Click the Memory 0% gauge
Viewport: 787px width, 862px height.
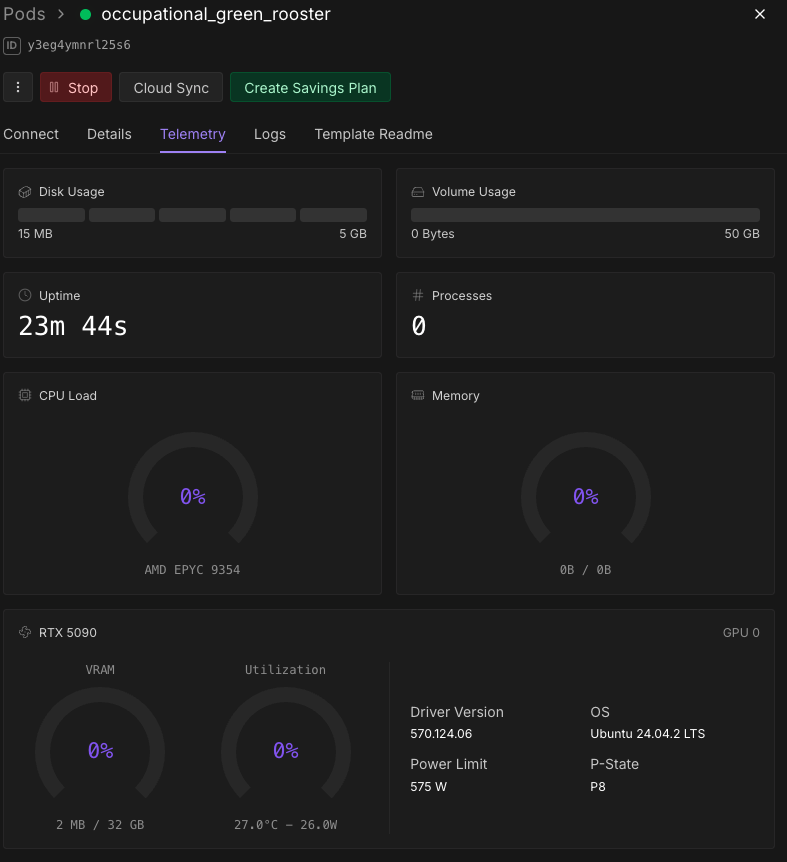point(586,488)
